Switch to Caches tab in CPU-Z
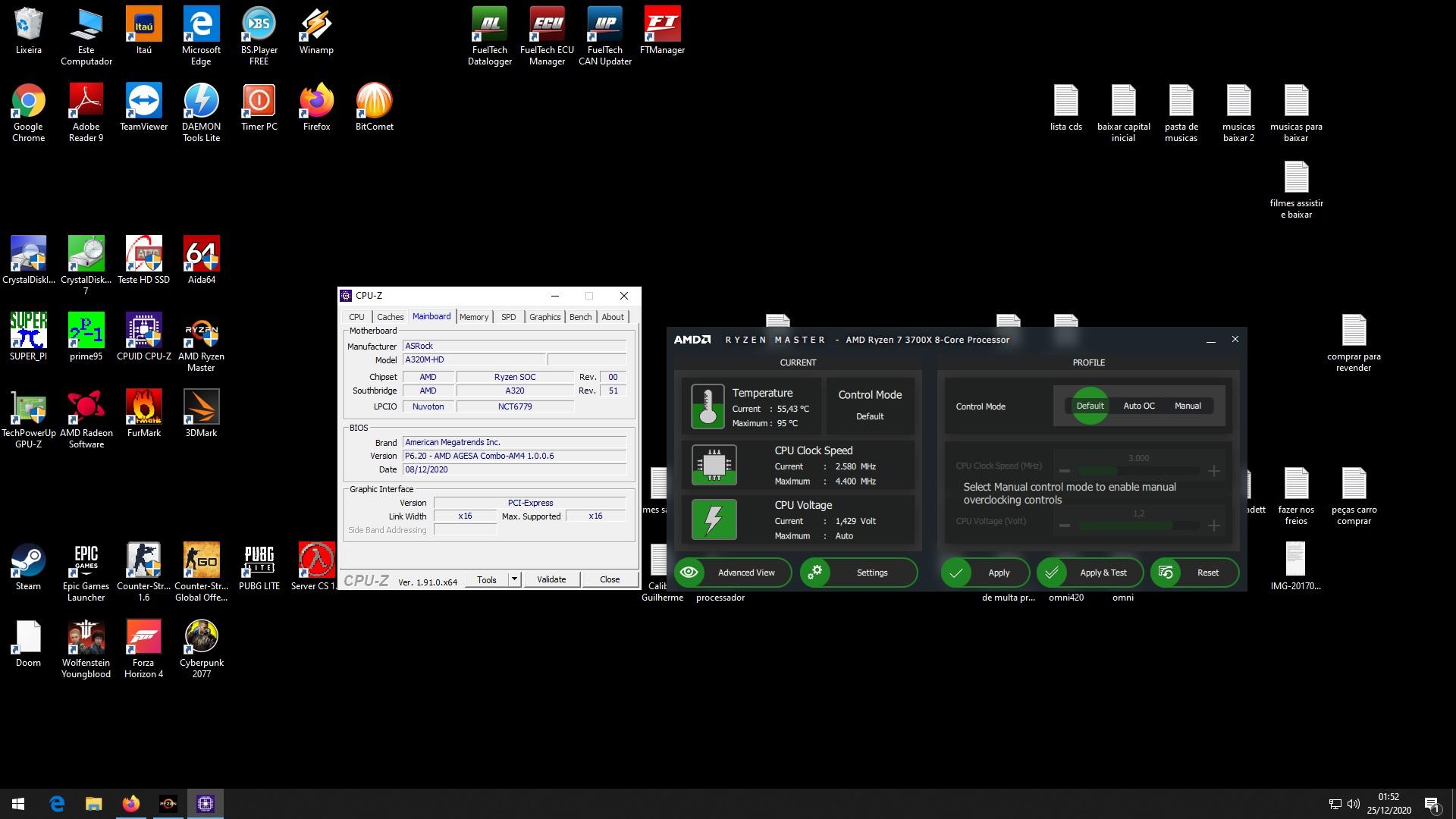 point(390,317)
